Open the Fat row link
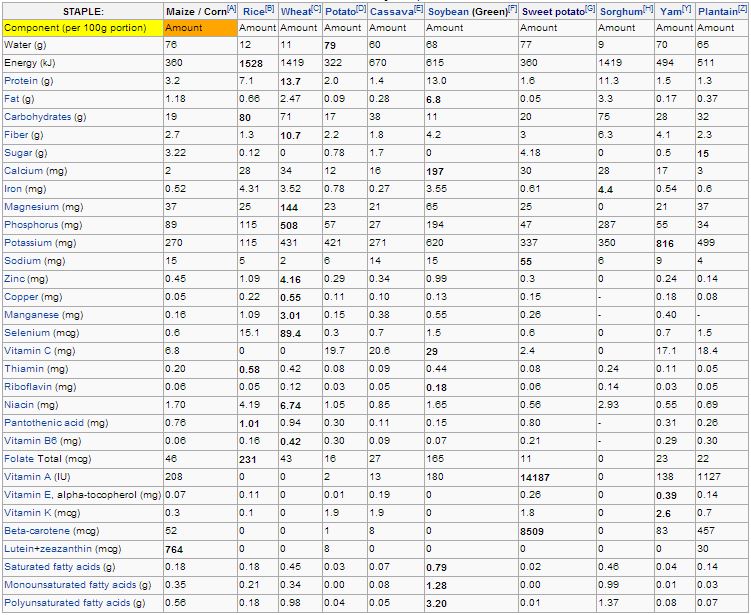The image size is (751, 615). 11,99
